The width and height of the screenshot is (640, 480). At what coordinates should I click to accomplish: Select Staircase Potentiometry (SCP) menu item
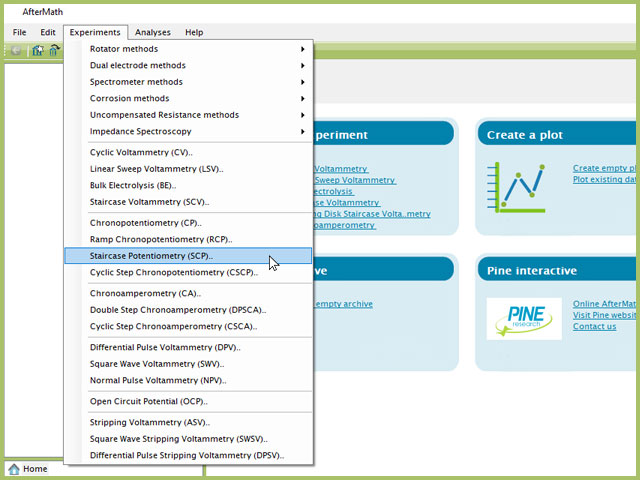click(x=189, y=256)
